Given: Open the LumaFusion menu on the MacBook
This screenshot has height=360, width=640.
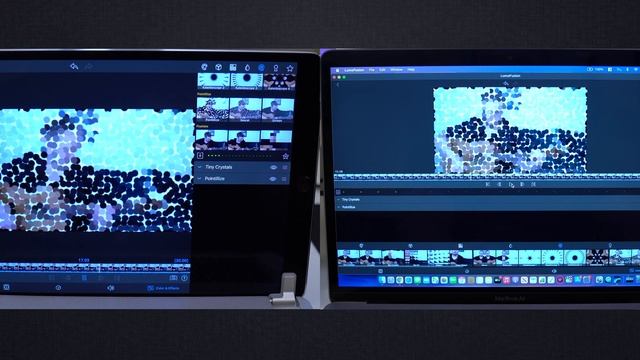Looking at the screenshot, I should tap(354, 70).
